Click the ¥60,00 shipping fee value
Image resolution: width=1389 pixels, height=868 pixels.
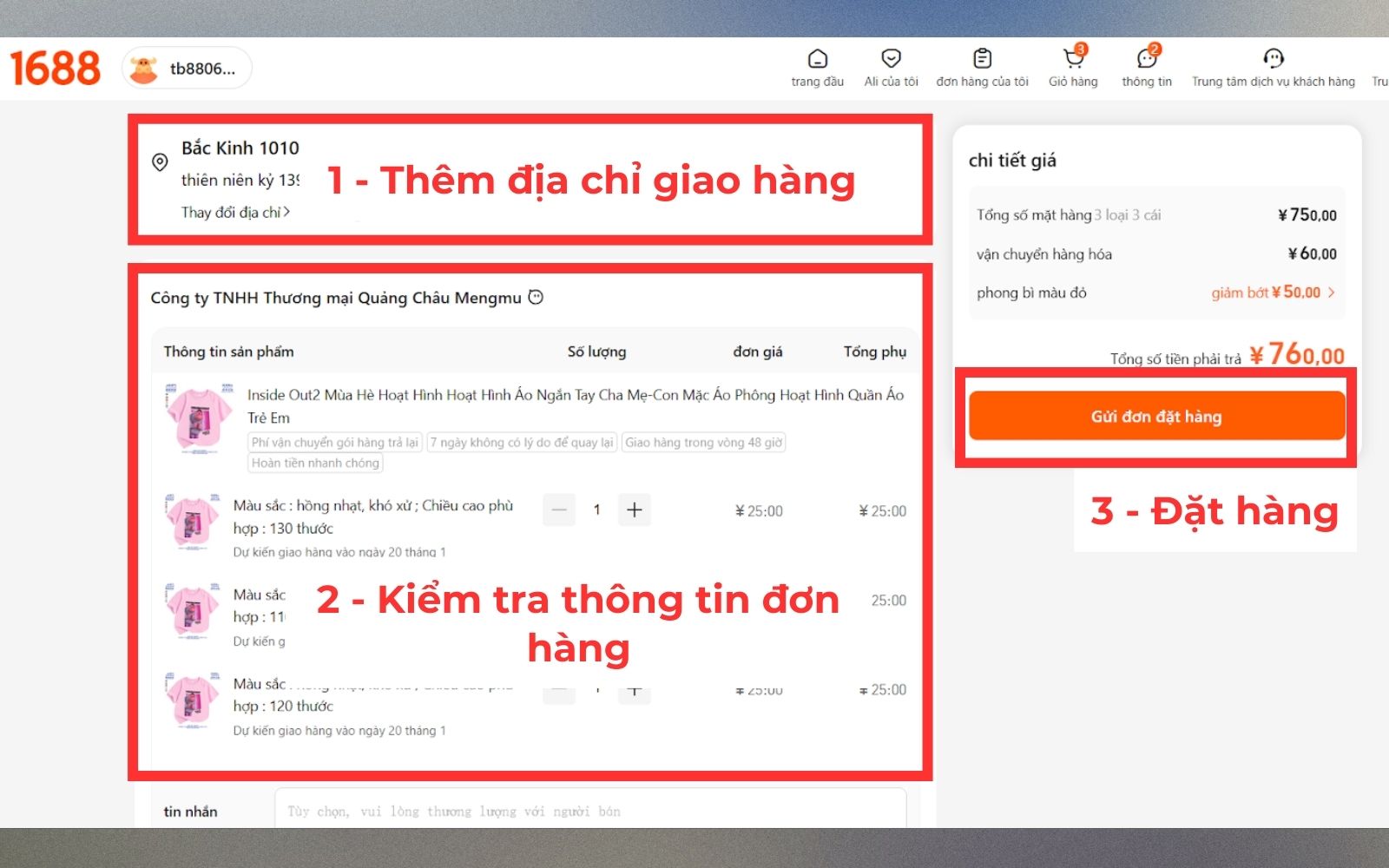tap(1312, 253)
